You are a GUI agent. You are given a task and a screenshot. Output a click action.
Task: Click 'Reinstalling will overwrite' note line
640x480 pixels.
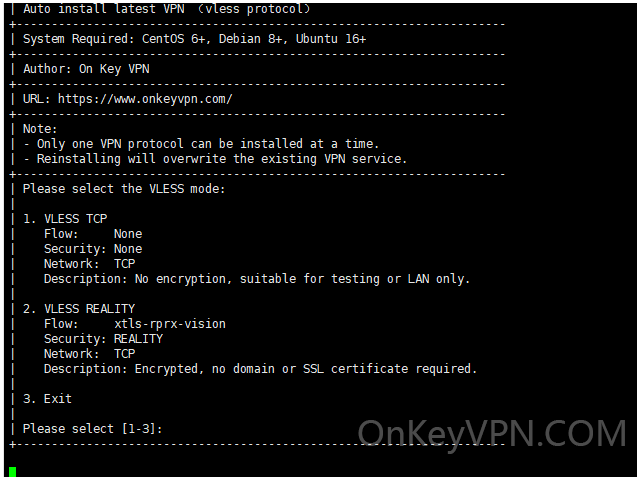[x=215, y=159]
